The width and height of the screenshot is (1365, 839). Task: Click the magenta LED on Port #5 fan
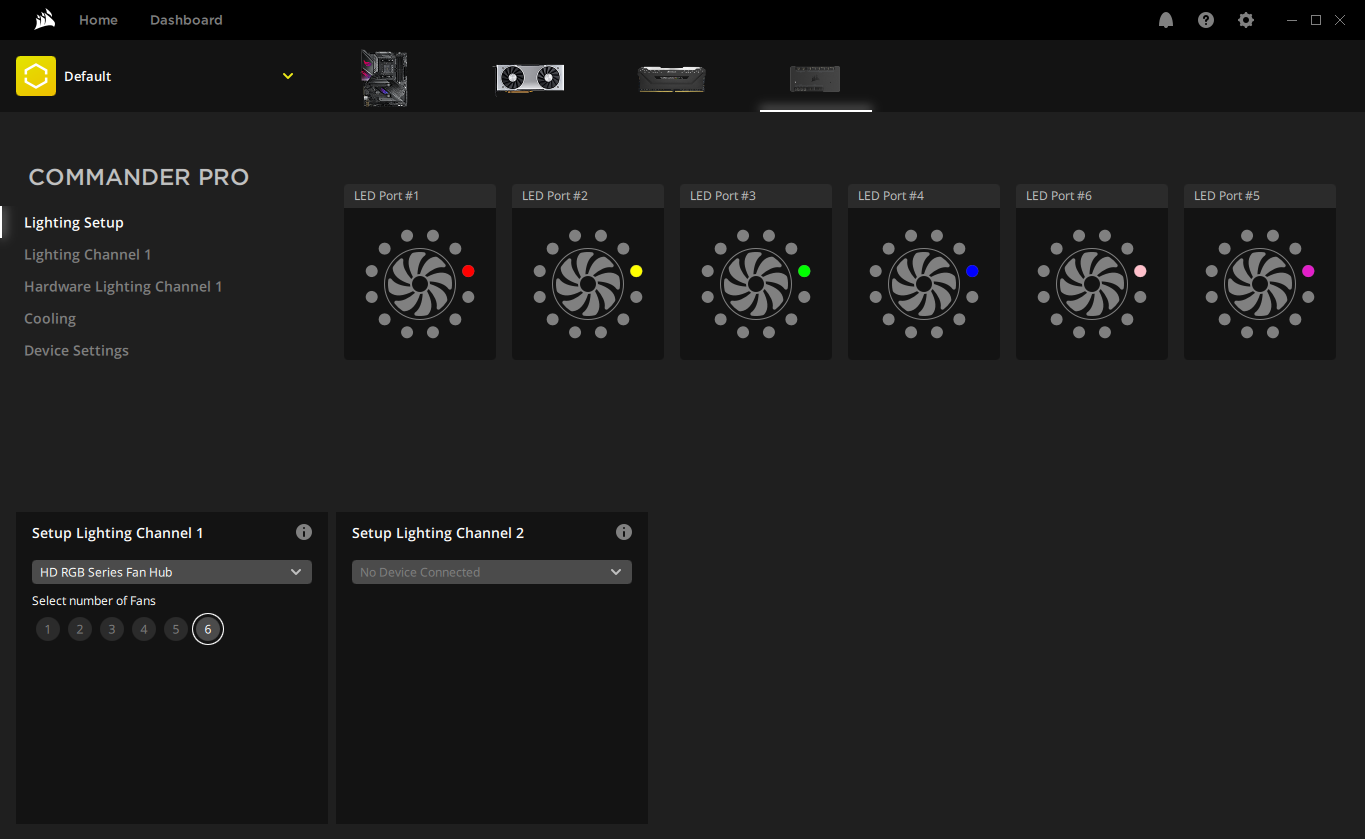click(x=1308, y=271)
